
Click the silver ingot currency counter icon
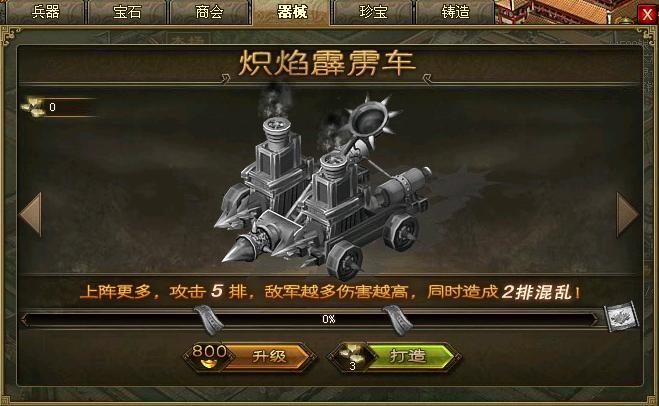[x=34, y=106]
